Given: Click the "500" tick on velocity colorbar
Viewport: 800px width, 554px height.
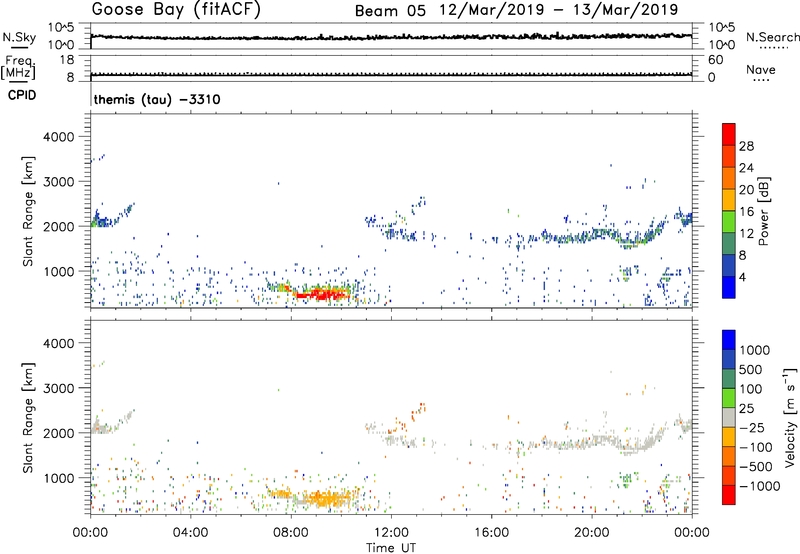Looking at the screenshot, I should click(x=750, y=370).
